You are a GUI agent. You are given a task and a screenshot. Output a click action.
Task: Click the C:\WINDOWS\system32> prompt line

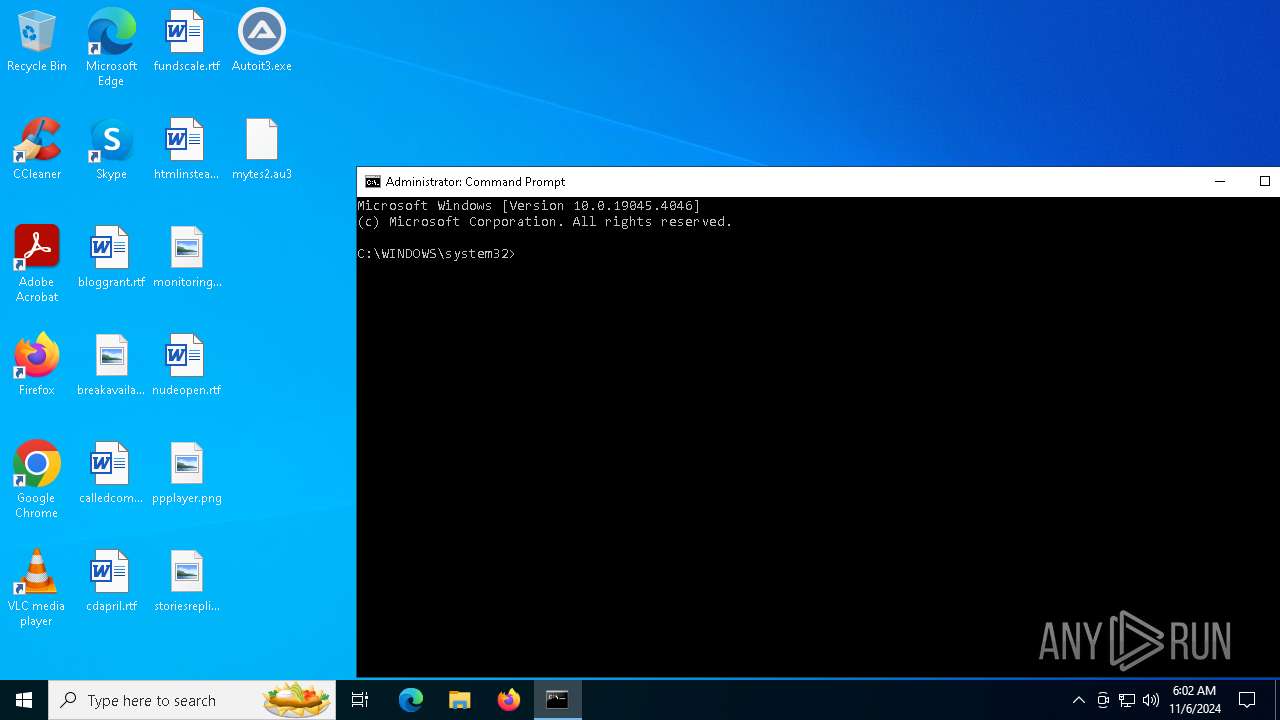pyautogui.click(x=436, y=254)
